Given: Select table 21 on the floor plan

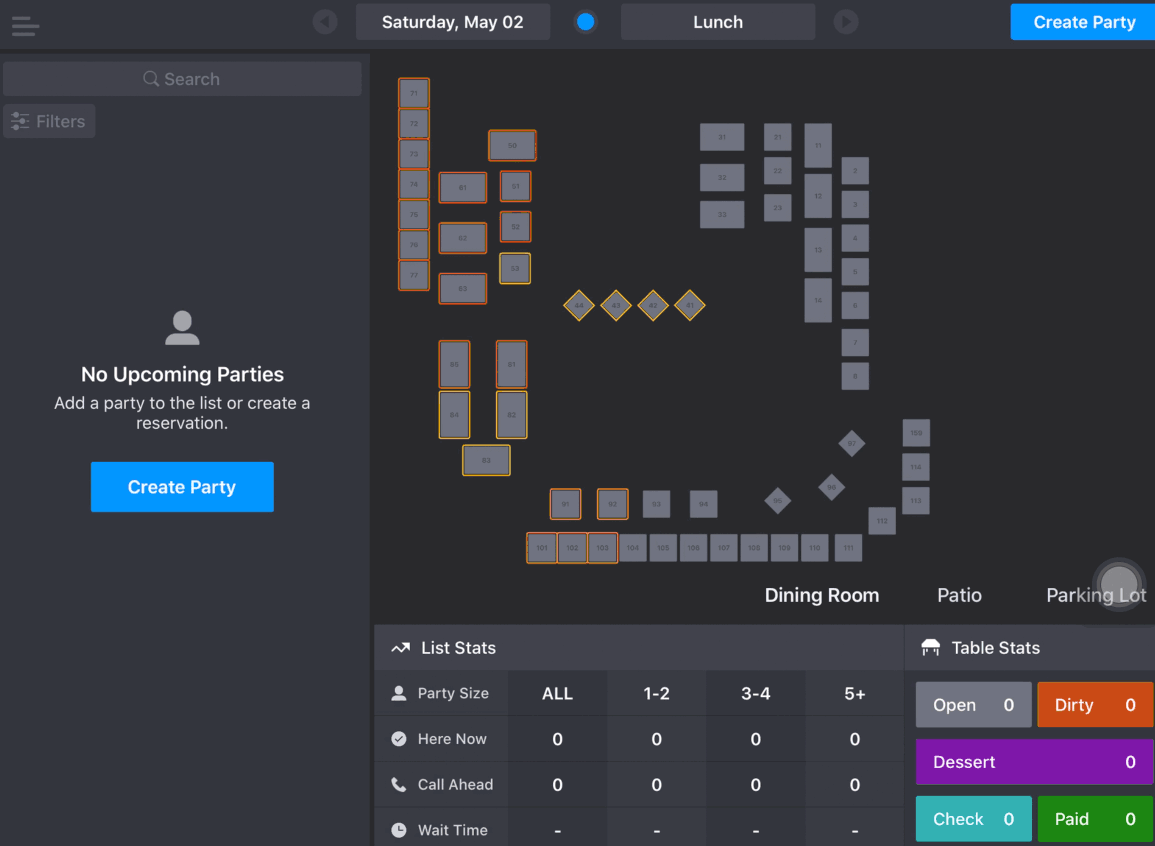Looking at the screenshot, I should click(777, 137).
